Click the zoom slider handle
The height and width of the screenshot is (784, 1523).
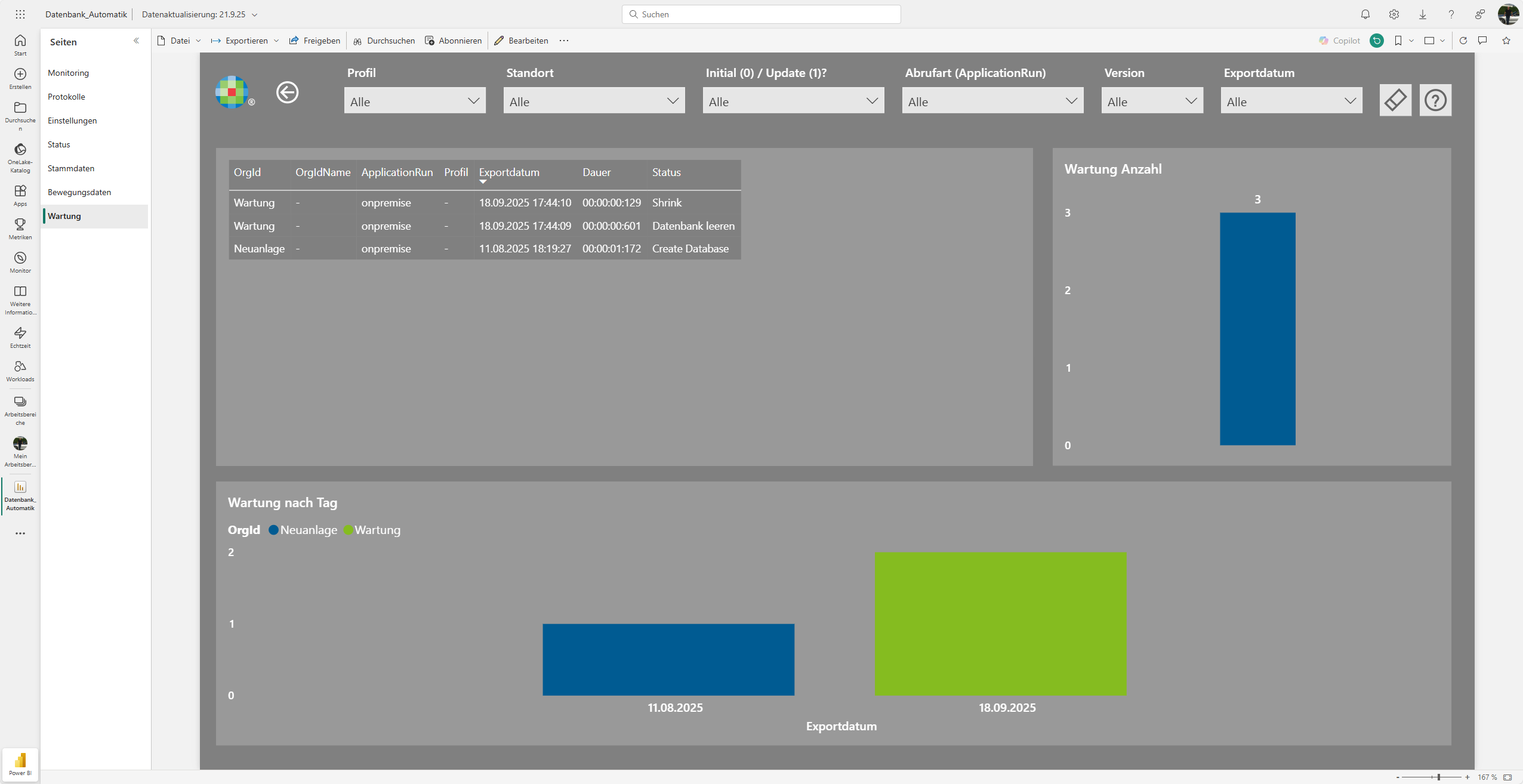tap(1439, 777)
